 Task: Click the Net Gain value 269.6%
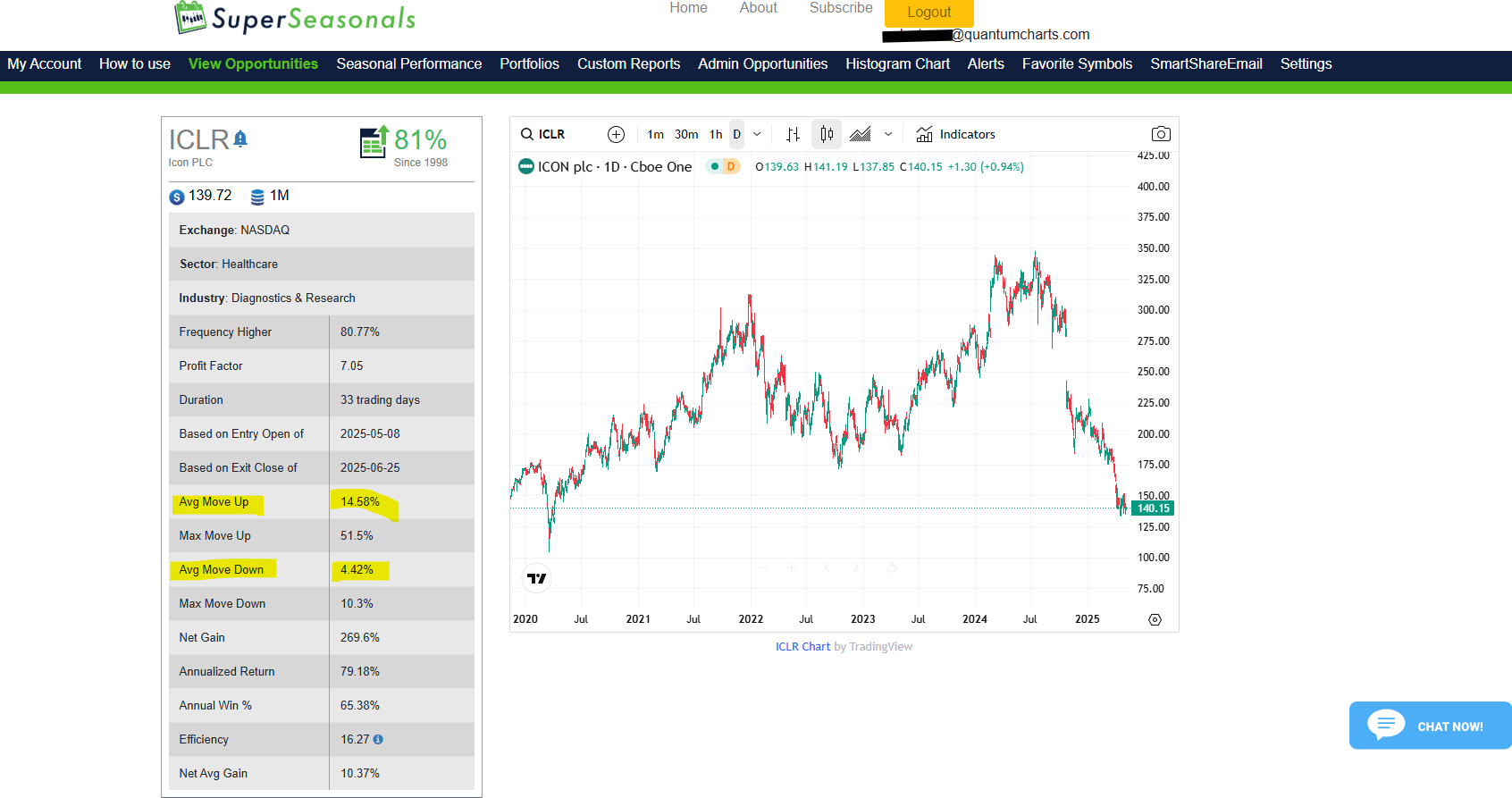click(x=360, y=637)
